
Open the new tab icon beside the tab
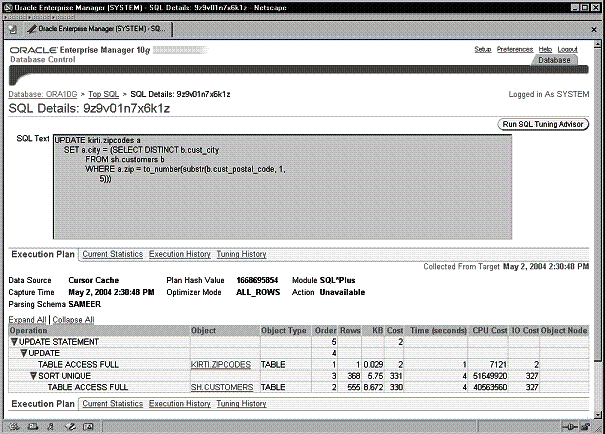12,29
